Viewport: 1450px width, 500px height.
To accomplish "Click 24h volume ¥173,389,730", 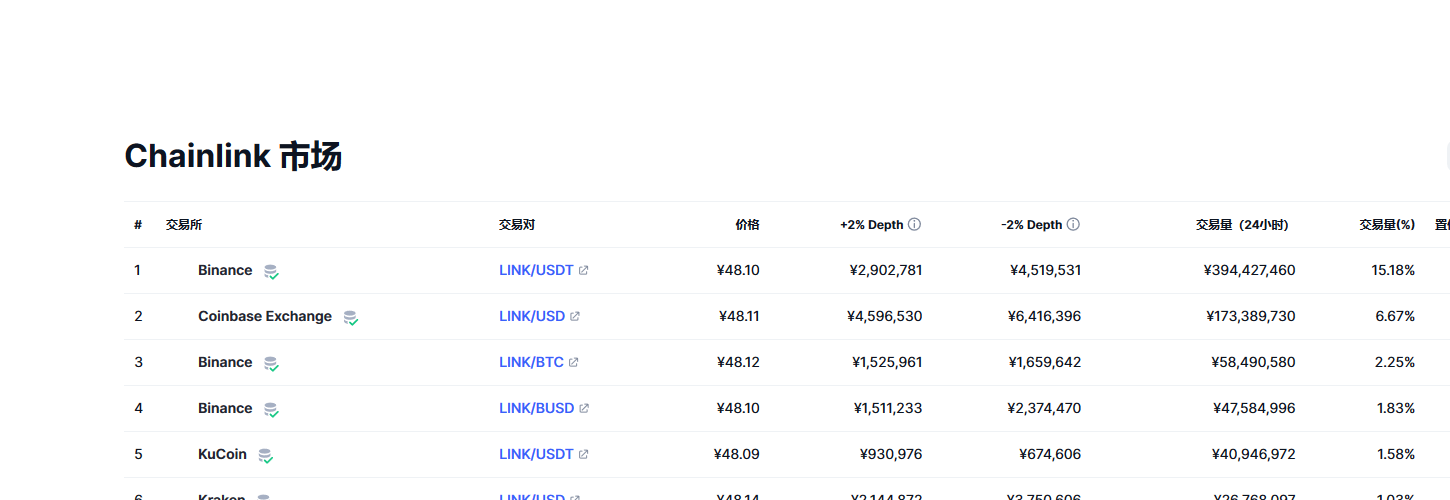I will tap(1251, 316).
